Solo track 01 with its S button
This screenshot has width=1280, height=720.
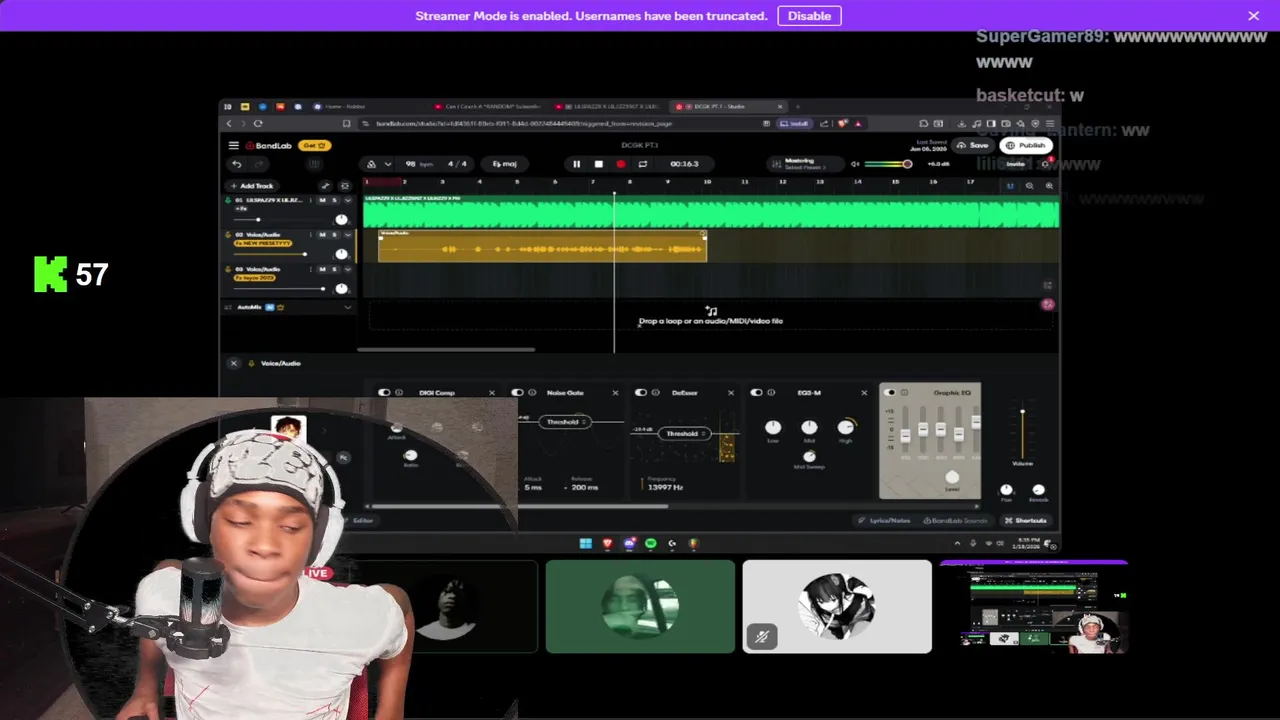pyautogui.click(x=334, y=200)
